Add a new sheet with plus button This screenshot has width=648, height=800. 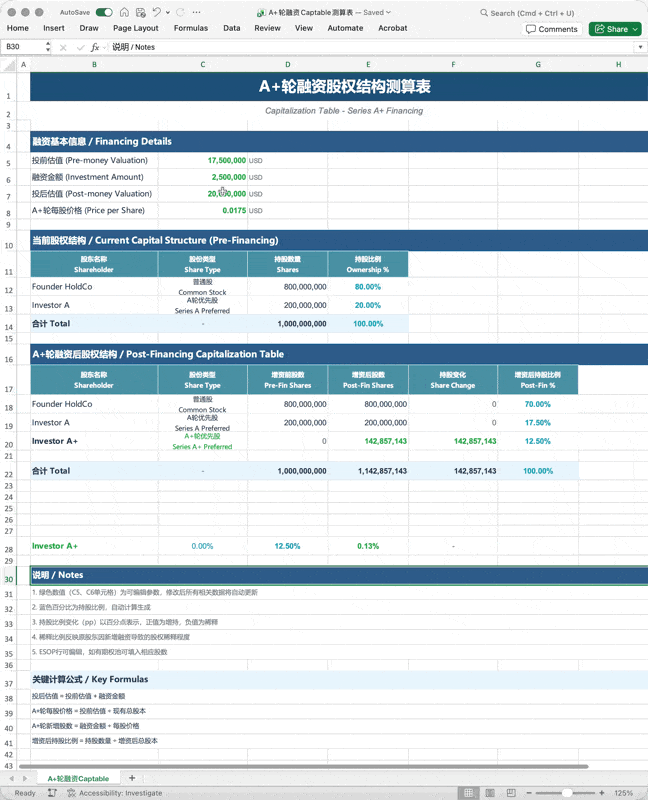coord(132,778)
